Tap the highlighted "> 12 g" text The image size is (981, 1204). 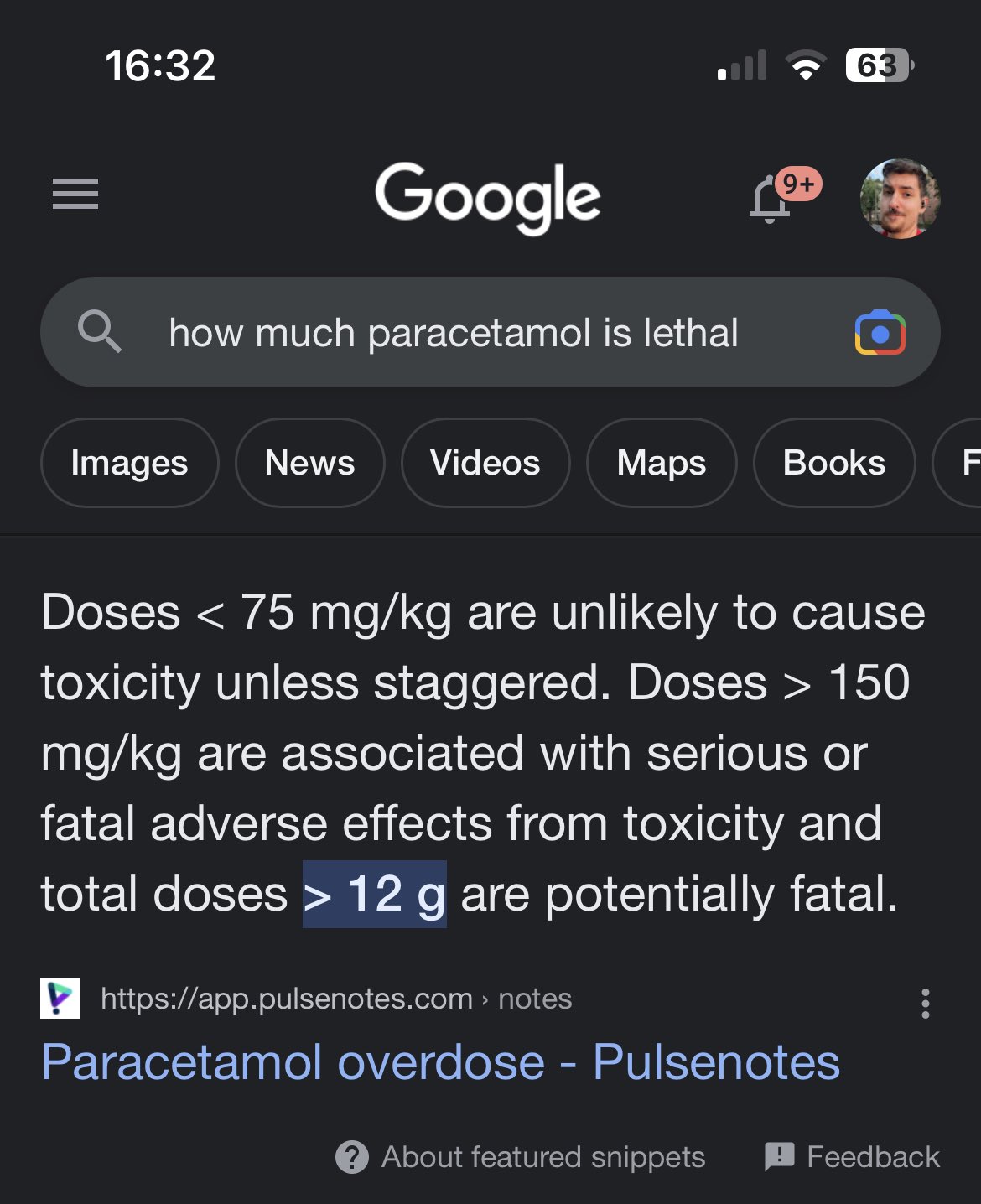click(374, 894)
